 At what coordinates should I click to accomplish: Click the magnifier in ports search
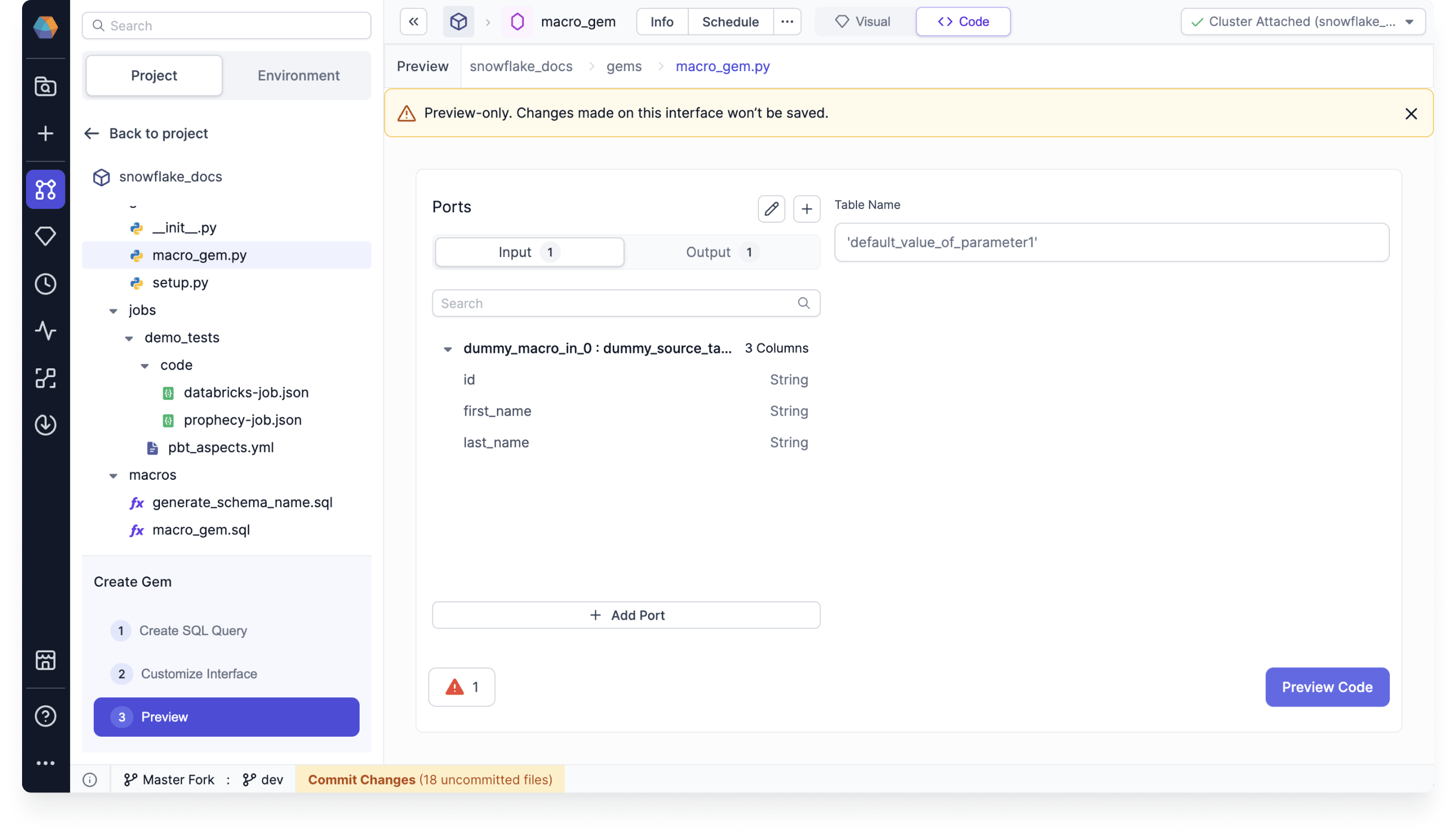pos(804,303)
